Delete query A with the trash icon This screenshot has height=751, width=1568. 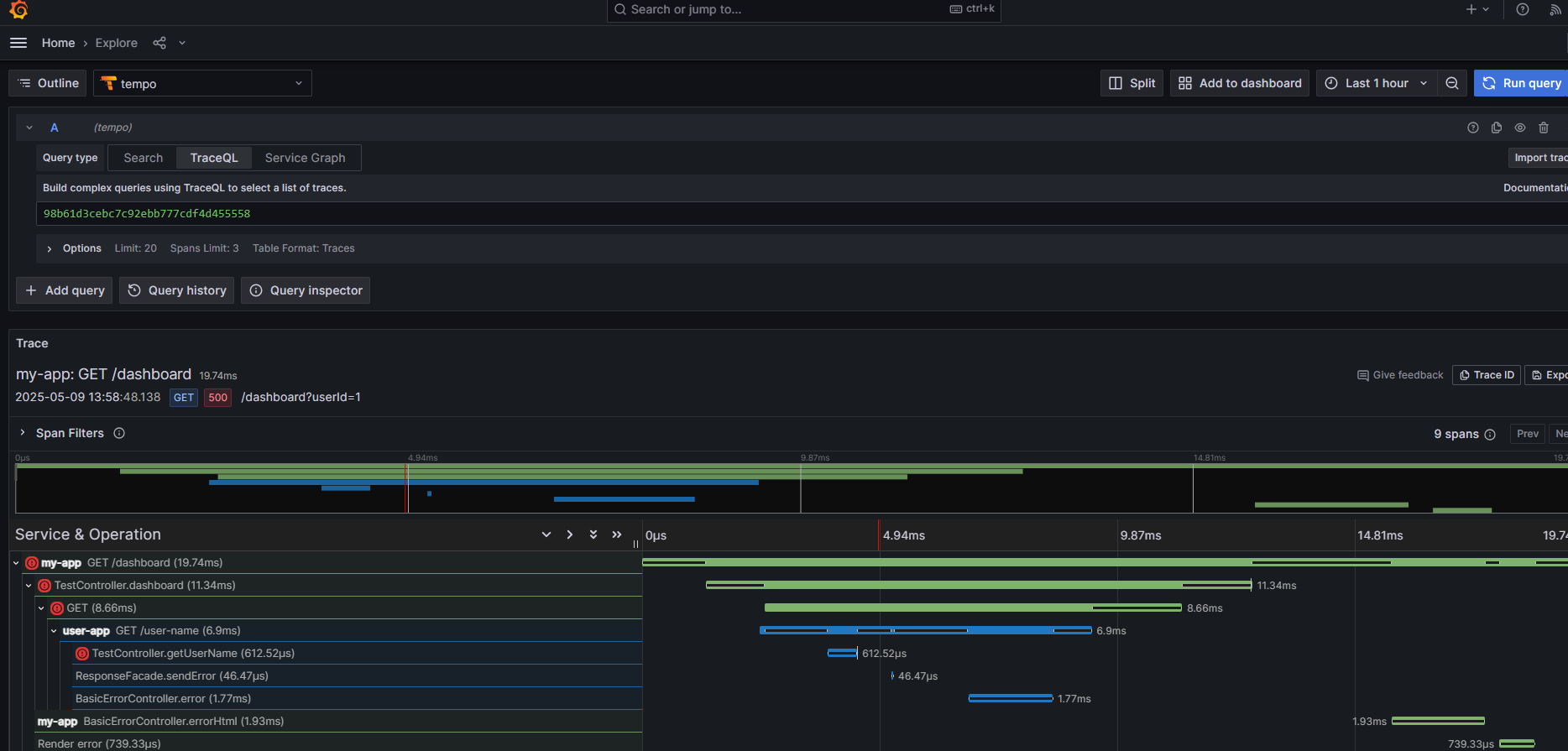(x=1544, y=128)
